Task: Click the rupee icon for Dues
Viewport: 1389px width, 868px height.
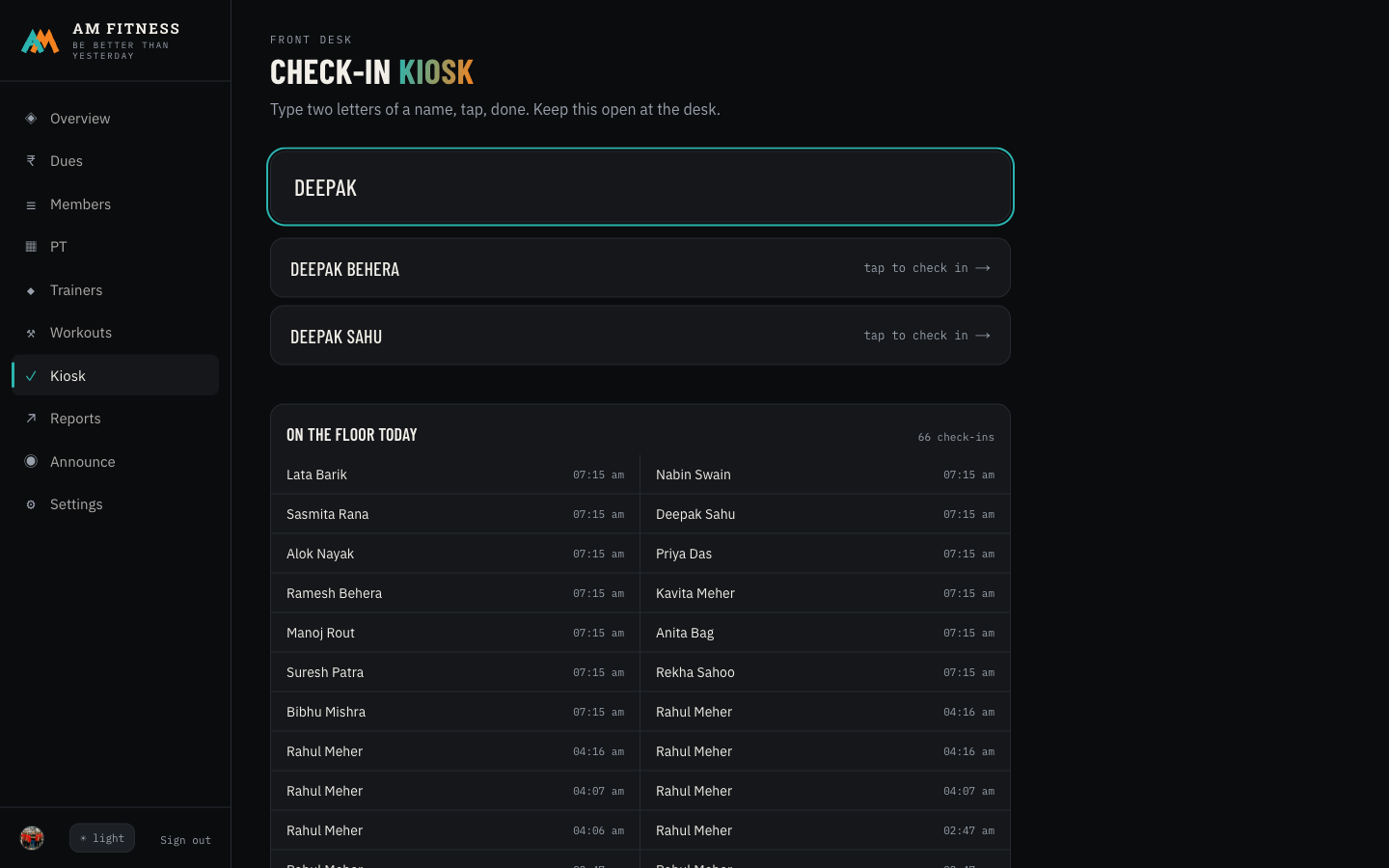Action: [x=31, y=161]
